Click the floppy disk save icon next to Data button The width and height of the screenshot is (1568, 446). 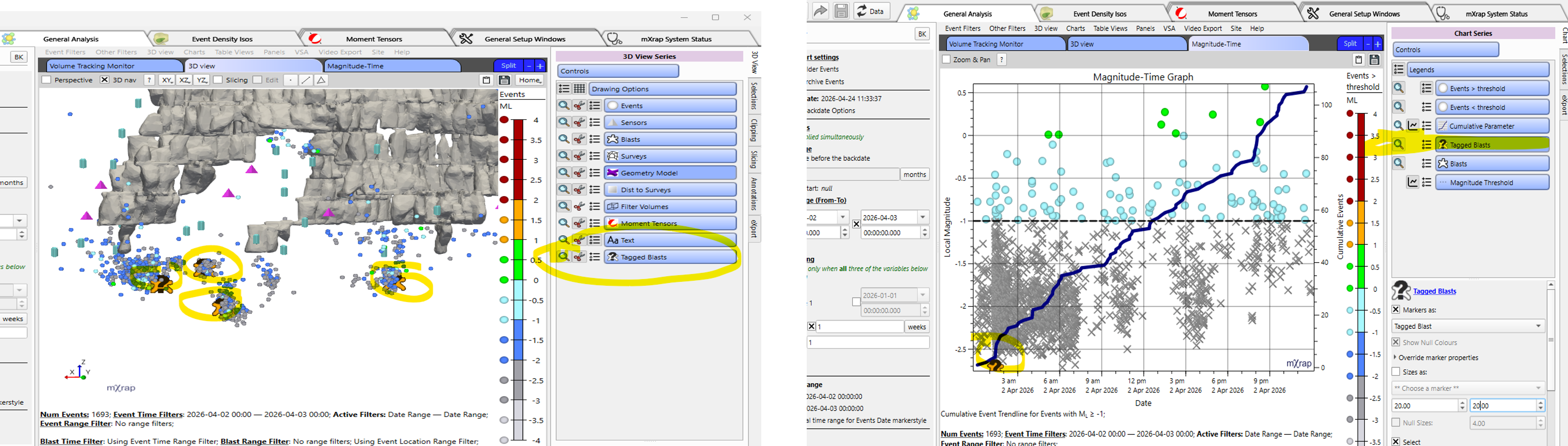pyautogui.click(x=841, y=11)
